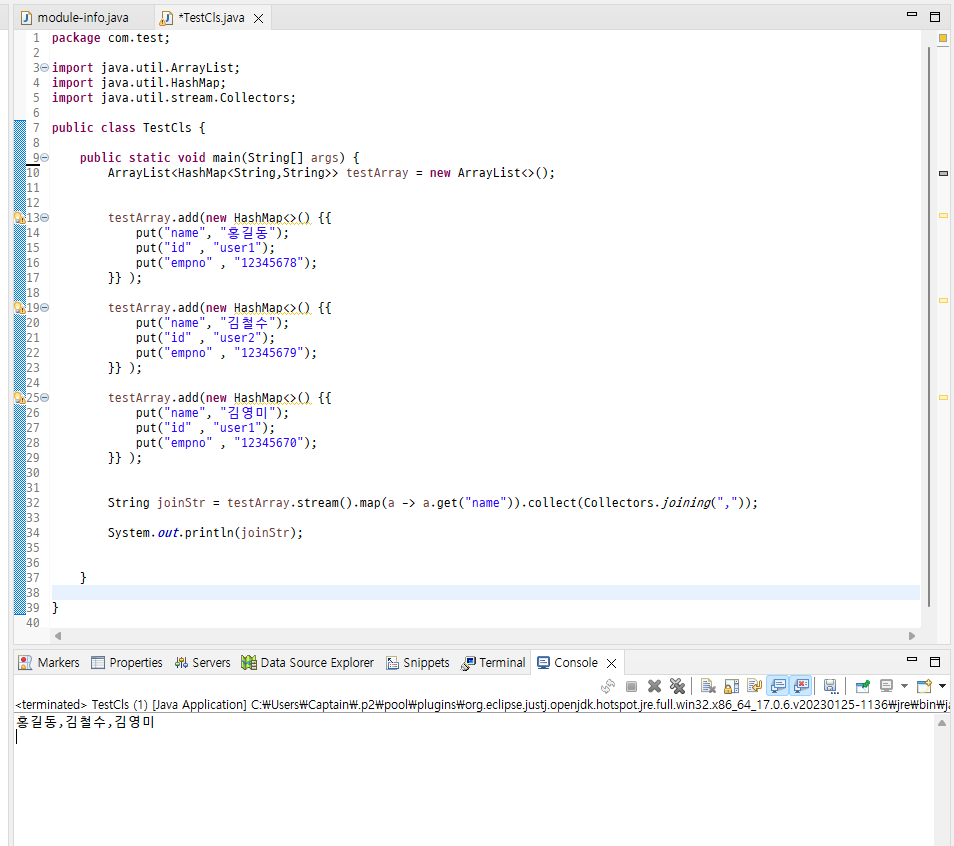Click the editor horizontal scrollbar right arrow

click(x=911, y=636)
